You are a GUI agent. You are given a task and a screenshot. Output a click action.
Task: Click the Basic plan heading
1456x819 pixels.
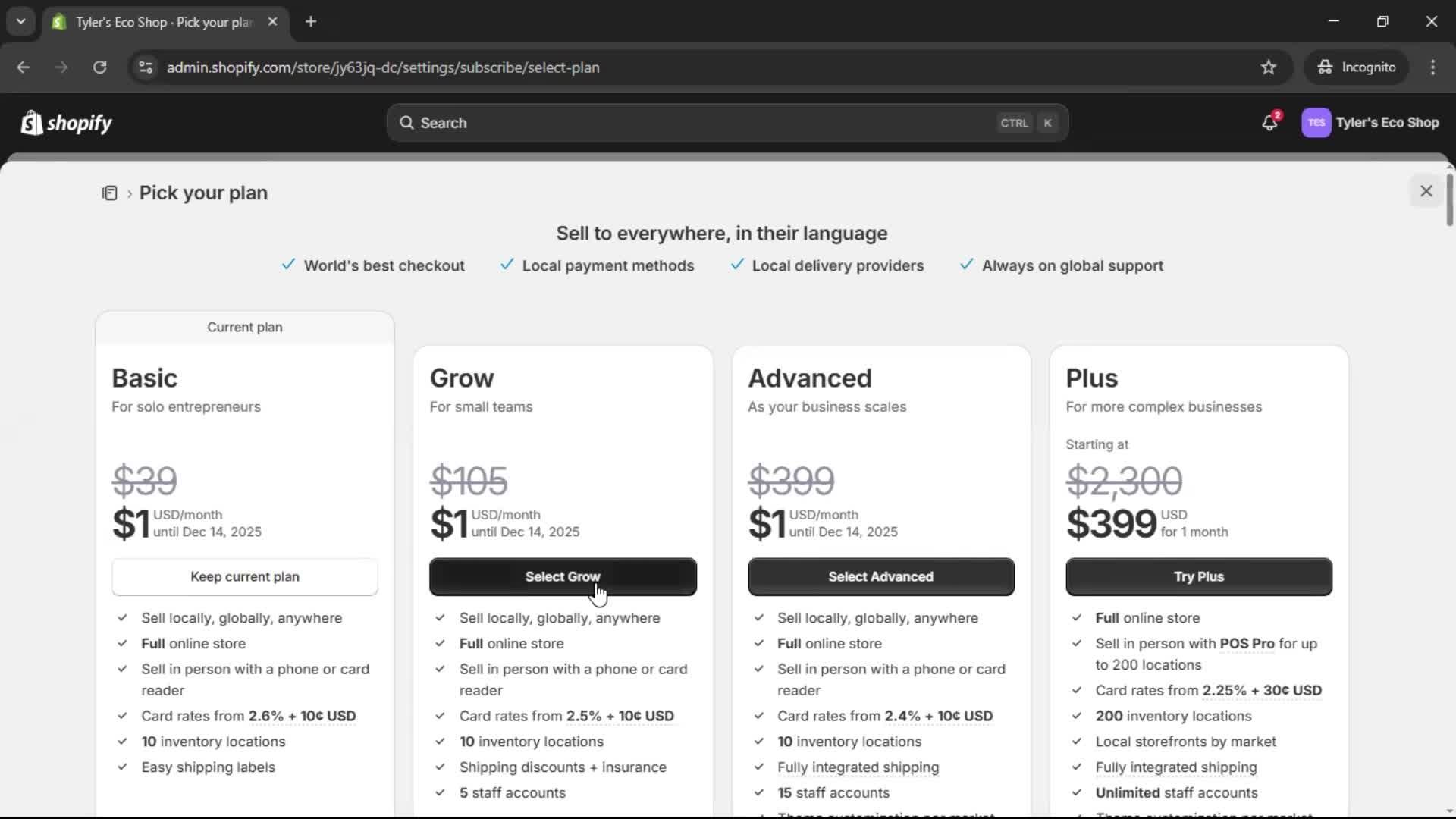tap(144, 378)
